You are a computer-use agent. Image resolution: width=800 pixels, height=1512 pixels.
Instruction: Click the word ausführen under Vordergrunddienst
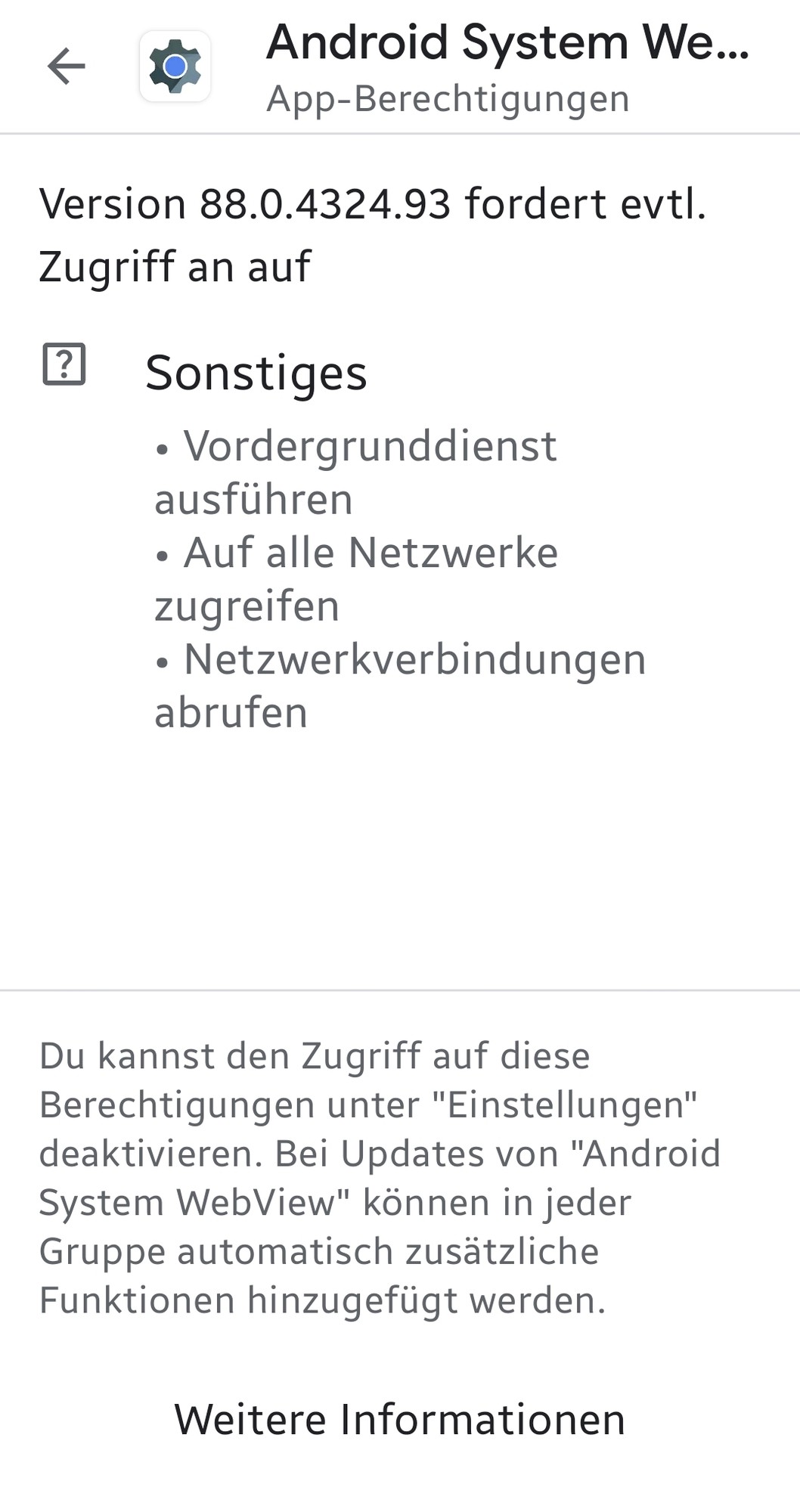pos(253,500)
